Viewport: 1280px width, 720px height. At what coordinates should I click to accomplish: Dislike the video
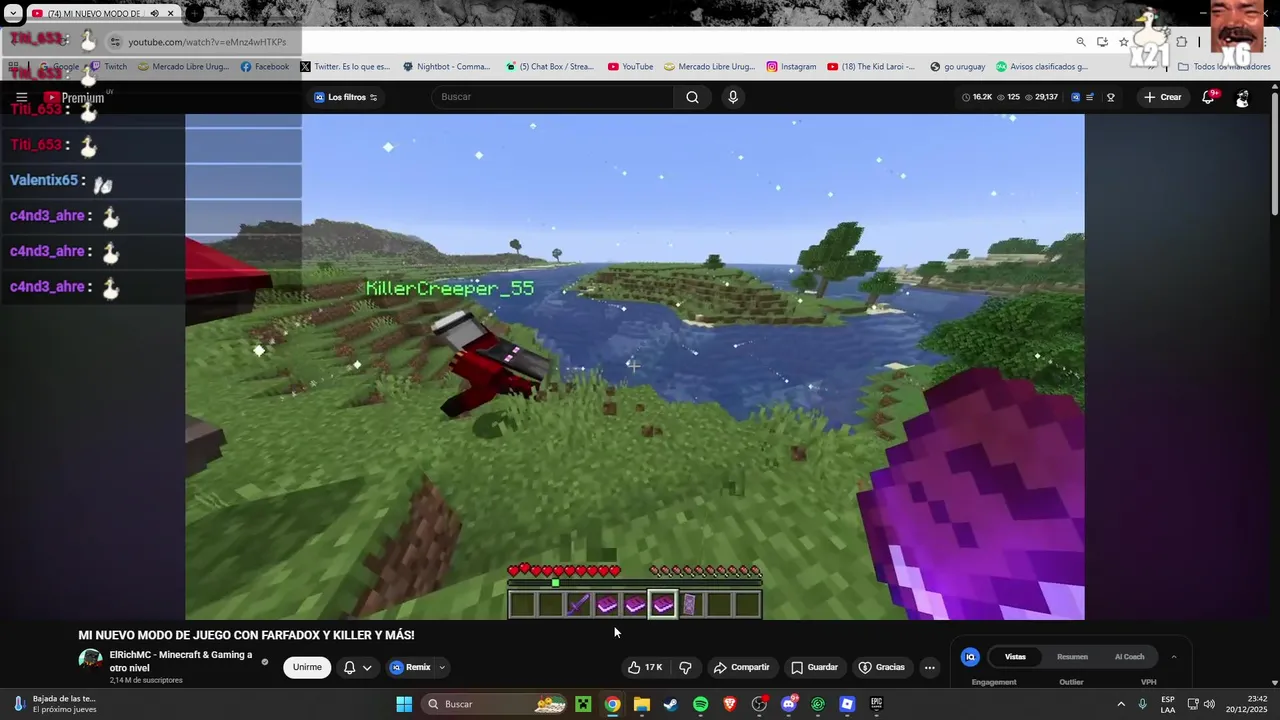[686, 667]
